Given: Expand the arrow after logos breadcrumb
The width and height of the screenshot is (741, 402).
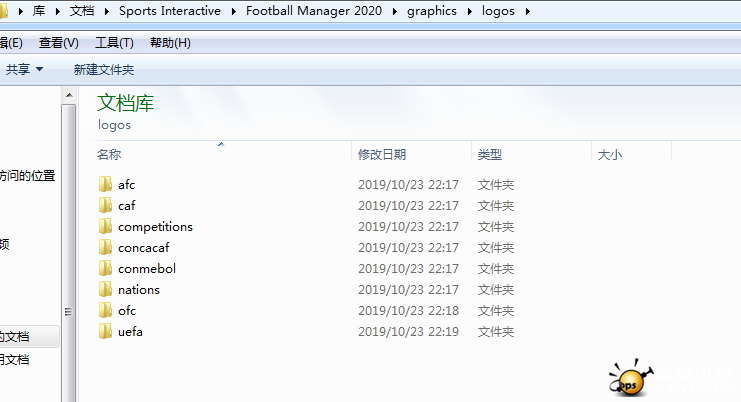Looking at the screenshot, I should pos(527,11).
